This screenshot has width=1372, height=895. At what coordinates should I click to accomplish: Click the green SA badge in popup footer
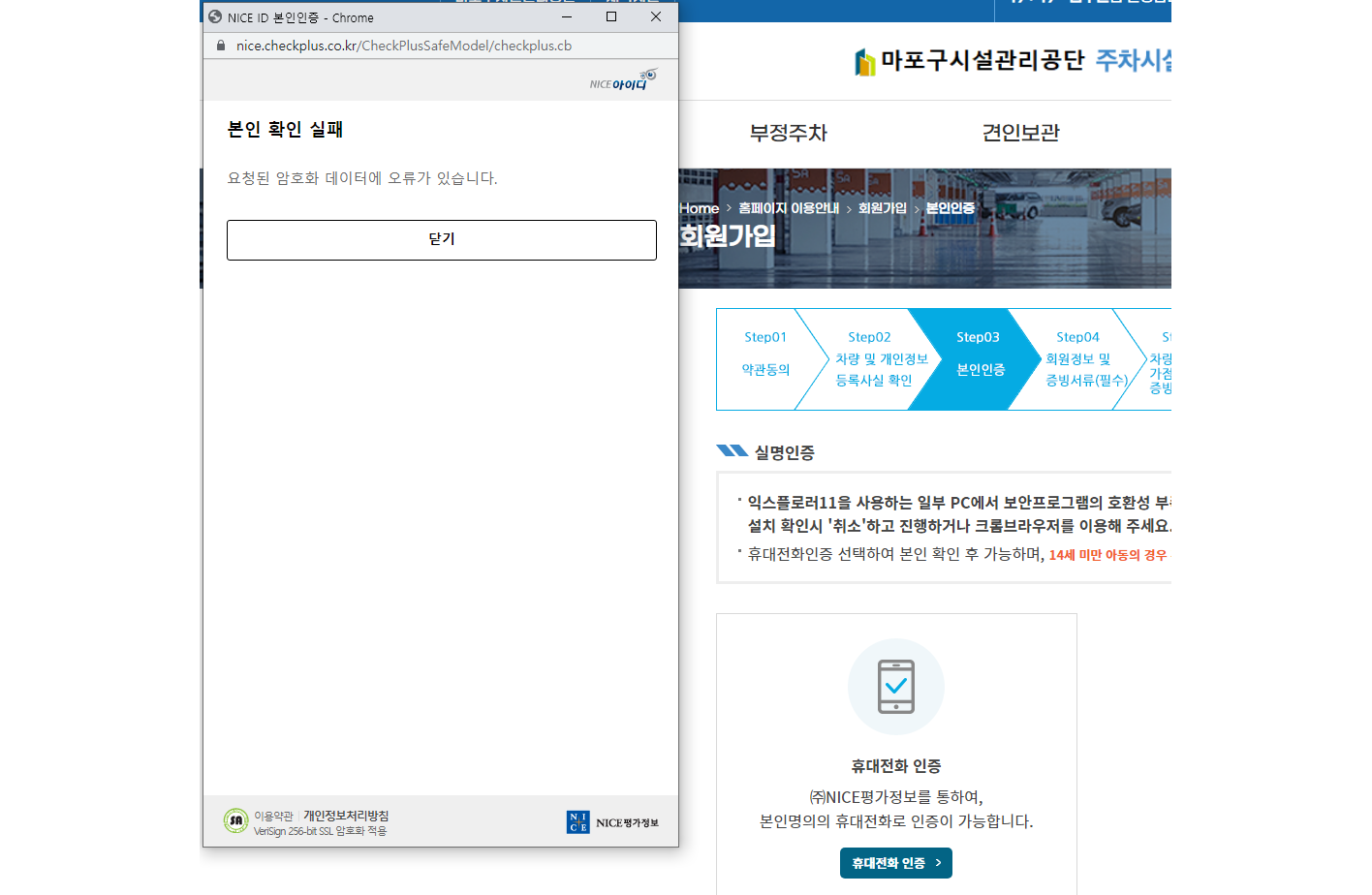pos(235,821)
